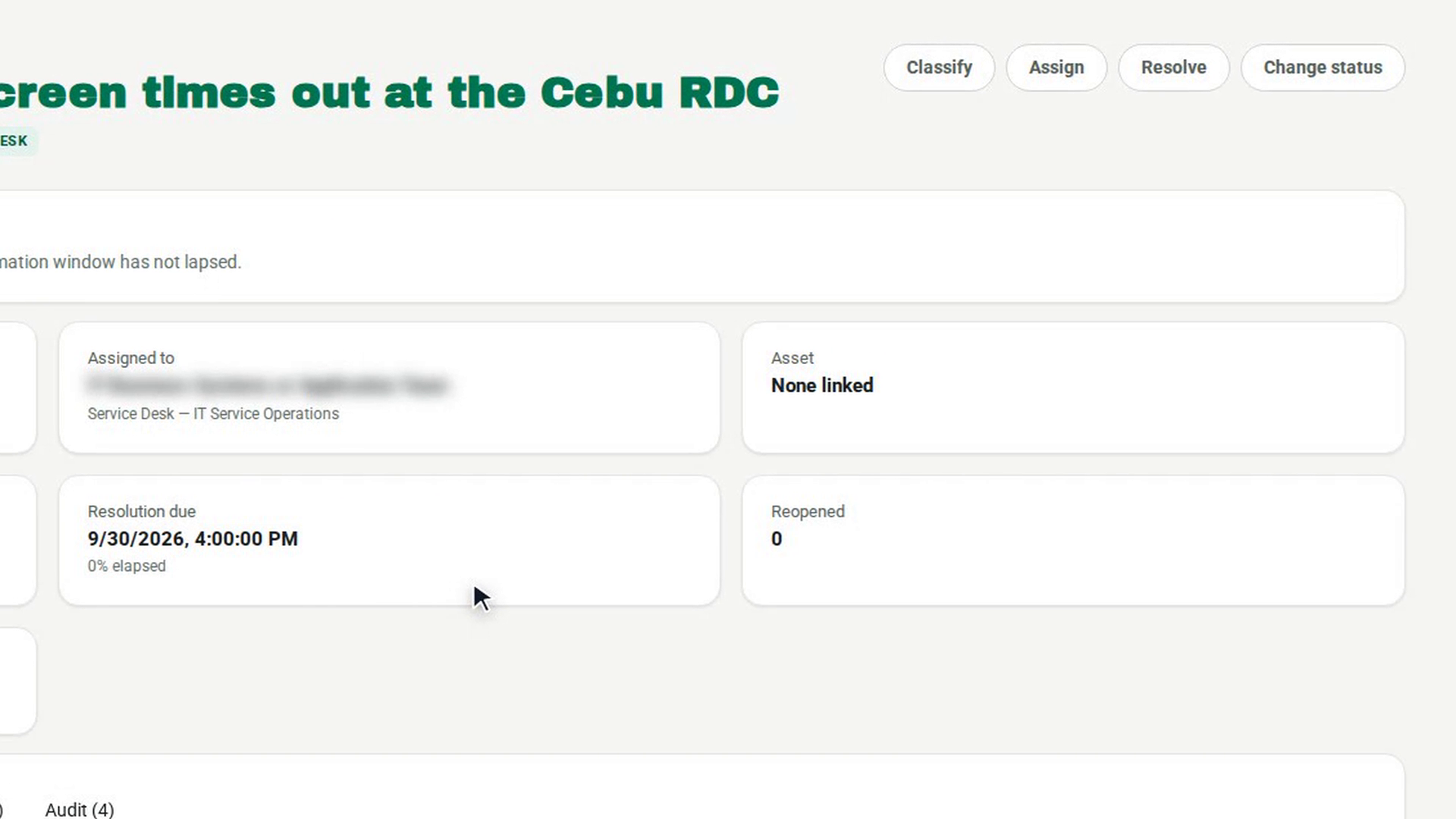
Task: Switch to the Audit (4) tab
Action: [x=80, y=809]
